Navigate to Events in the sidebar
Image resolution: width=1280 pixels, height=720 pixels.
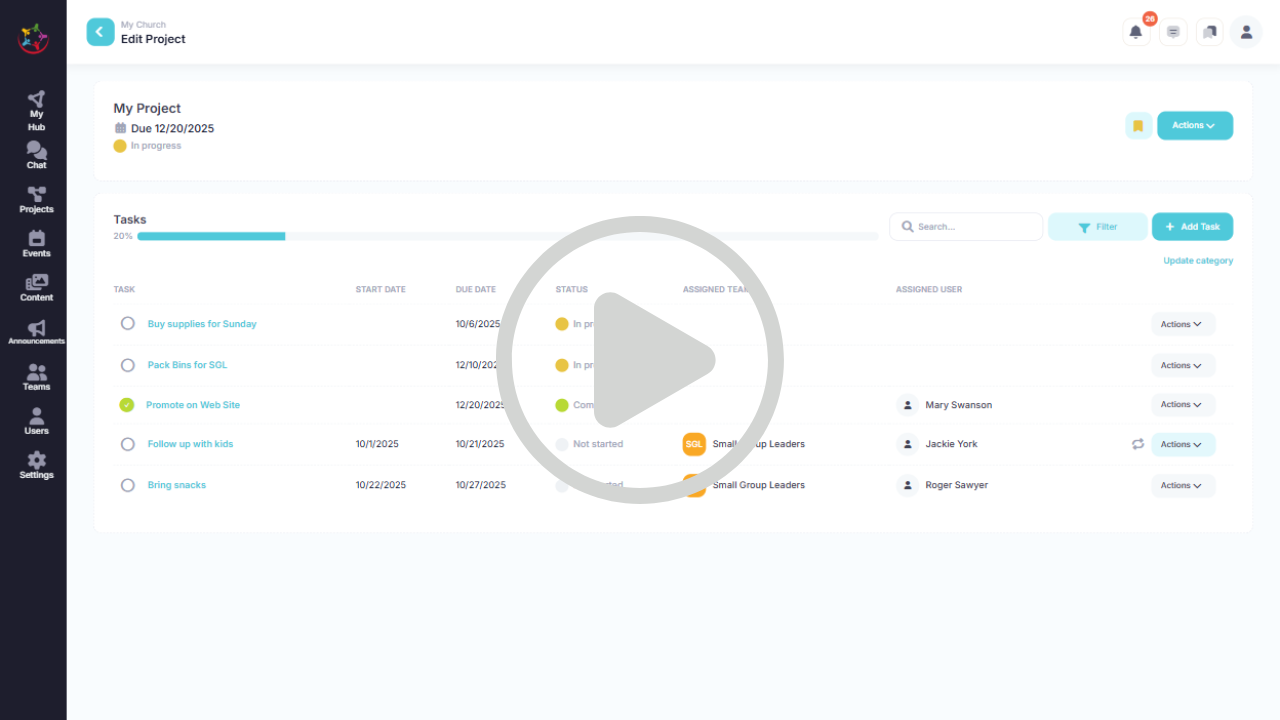[36, 243]
